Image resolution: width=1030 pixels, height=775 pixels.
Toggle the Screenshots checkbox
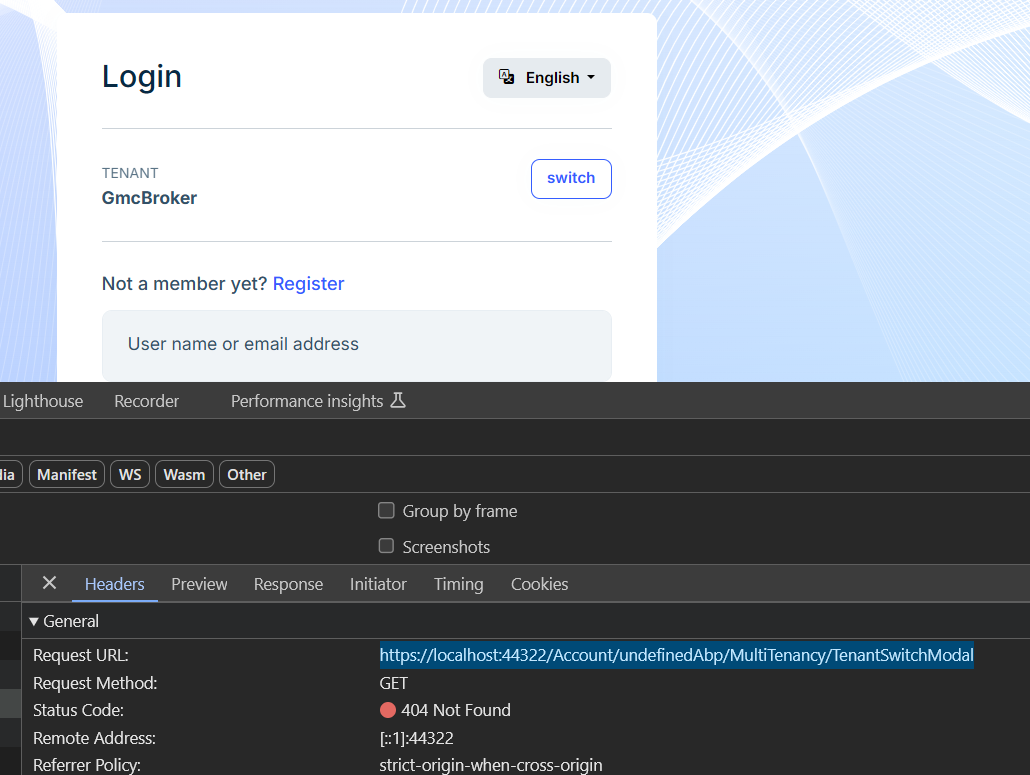[386, 546]
